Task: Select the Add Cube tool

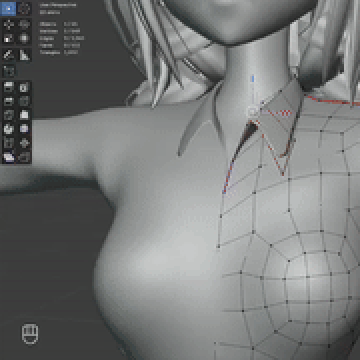Action: [9, 71]
